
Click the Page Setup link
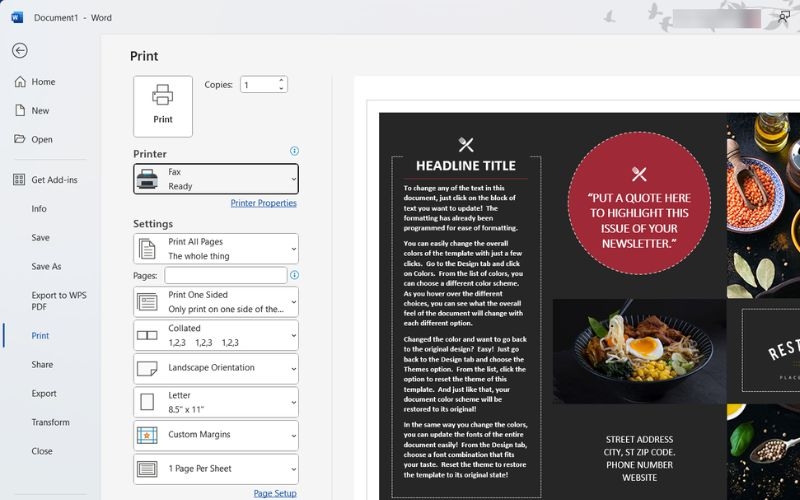point(275,493)
